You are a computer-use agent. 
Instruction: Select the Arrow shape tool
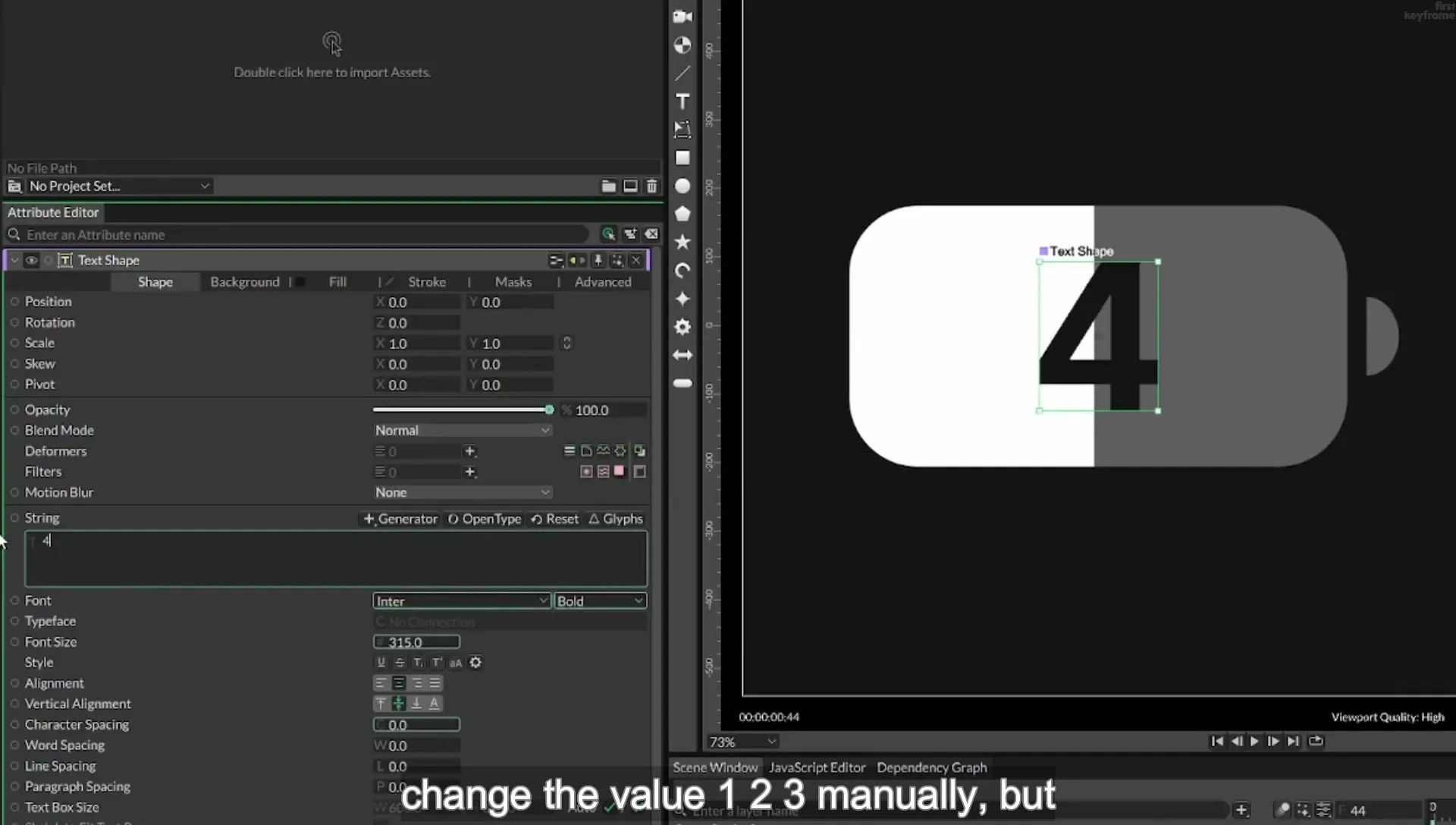pyautogui.click(x=682, y=355)
